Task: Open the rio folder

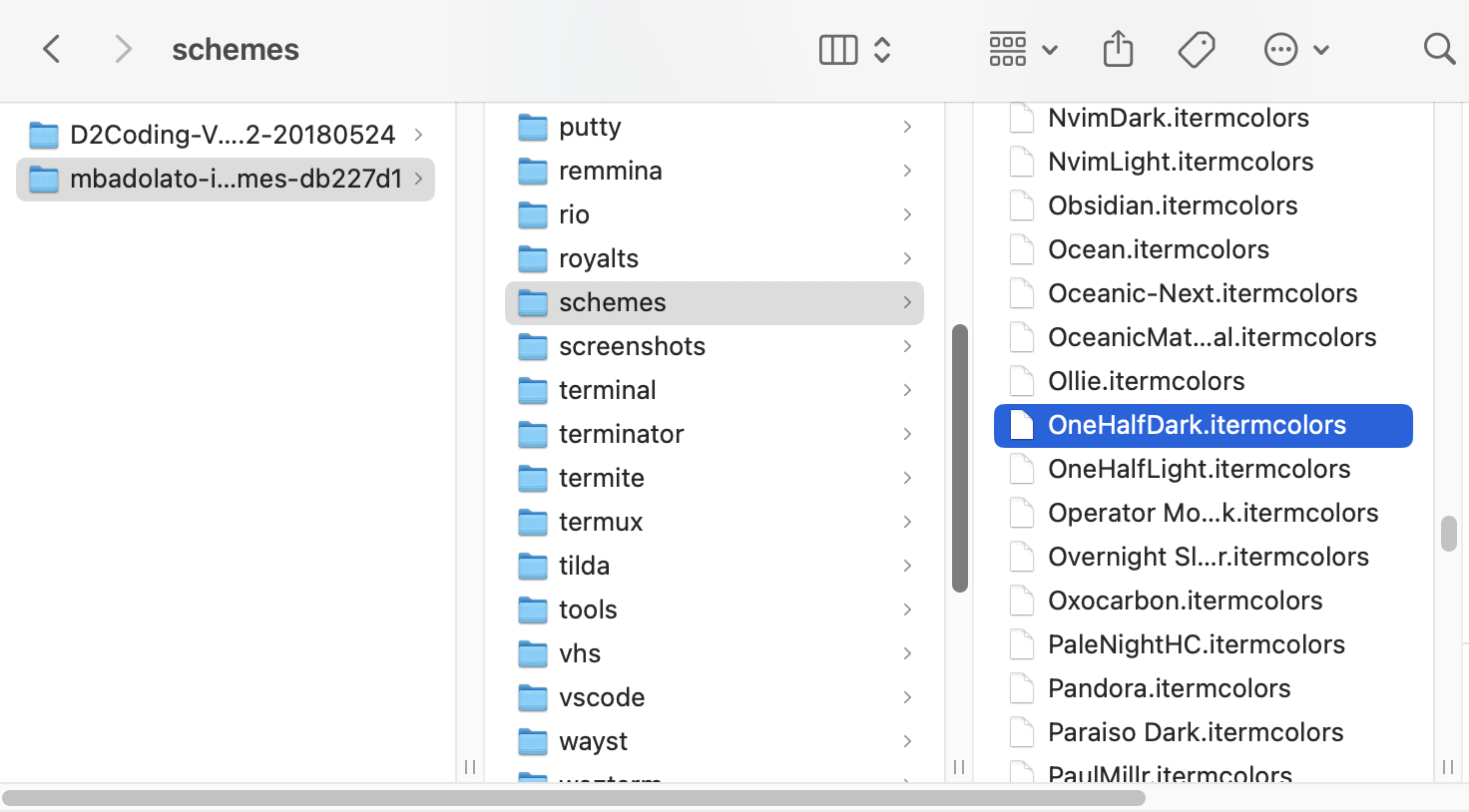Action: (715, 214)
